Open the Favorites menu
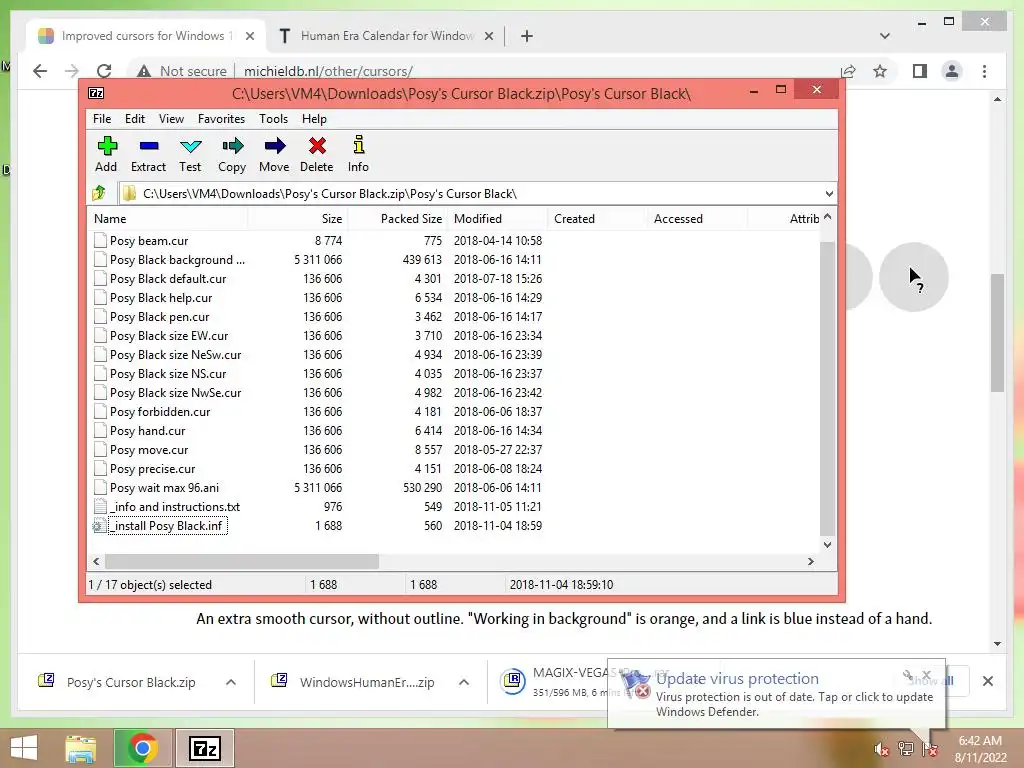 (x=221, y=119)
